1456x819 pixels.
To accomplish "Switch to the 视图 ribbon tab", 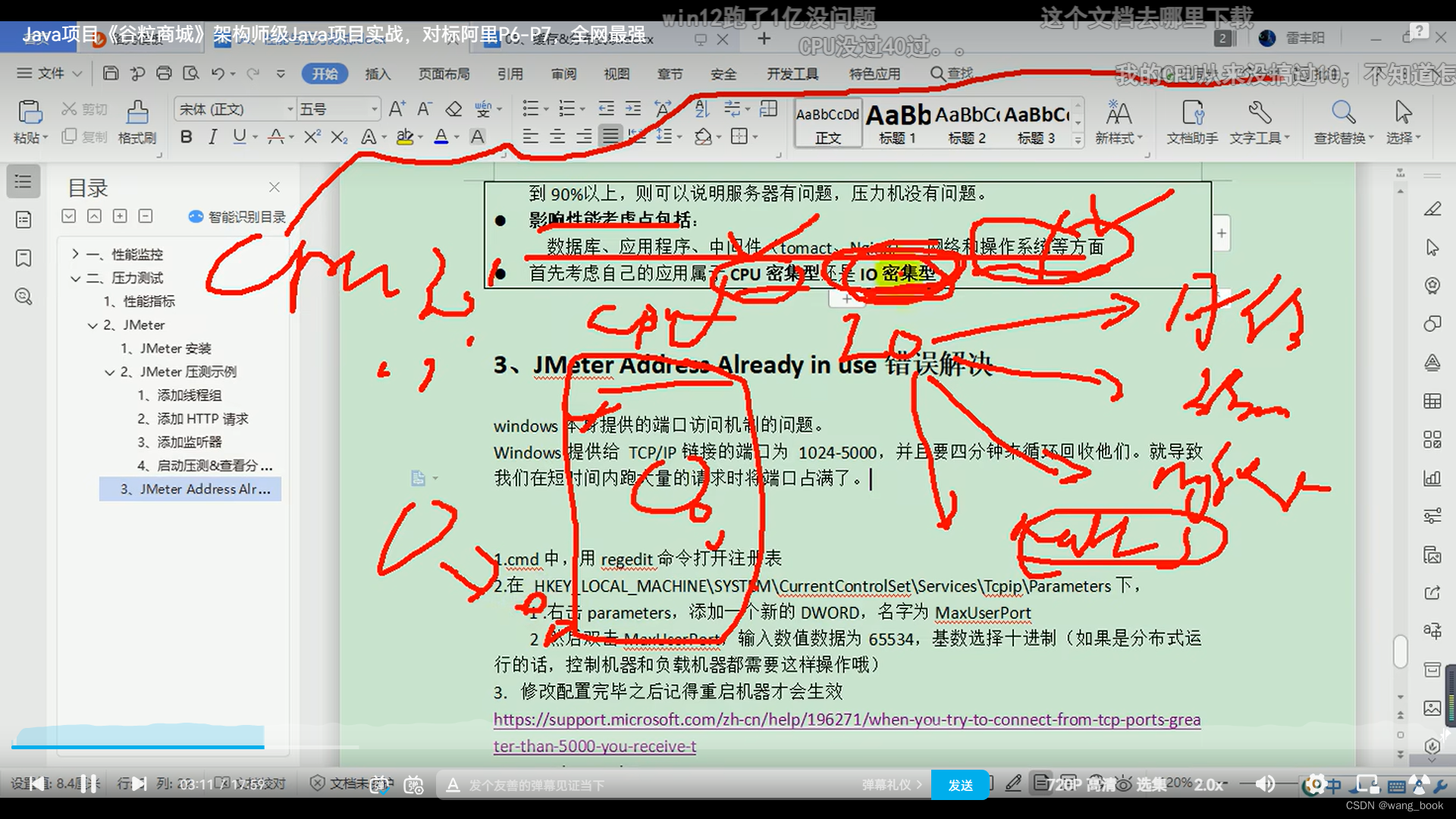I will [x=617, y=74].
